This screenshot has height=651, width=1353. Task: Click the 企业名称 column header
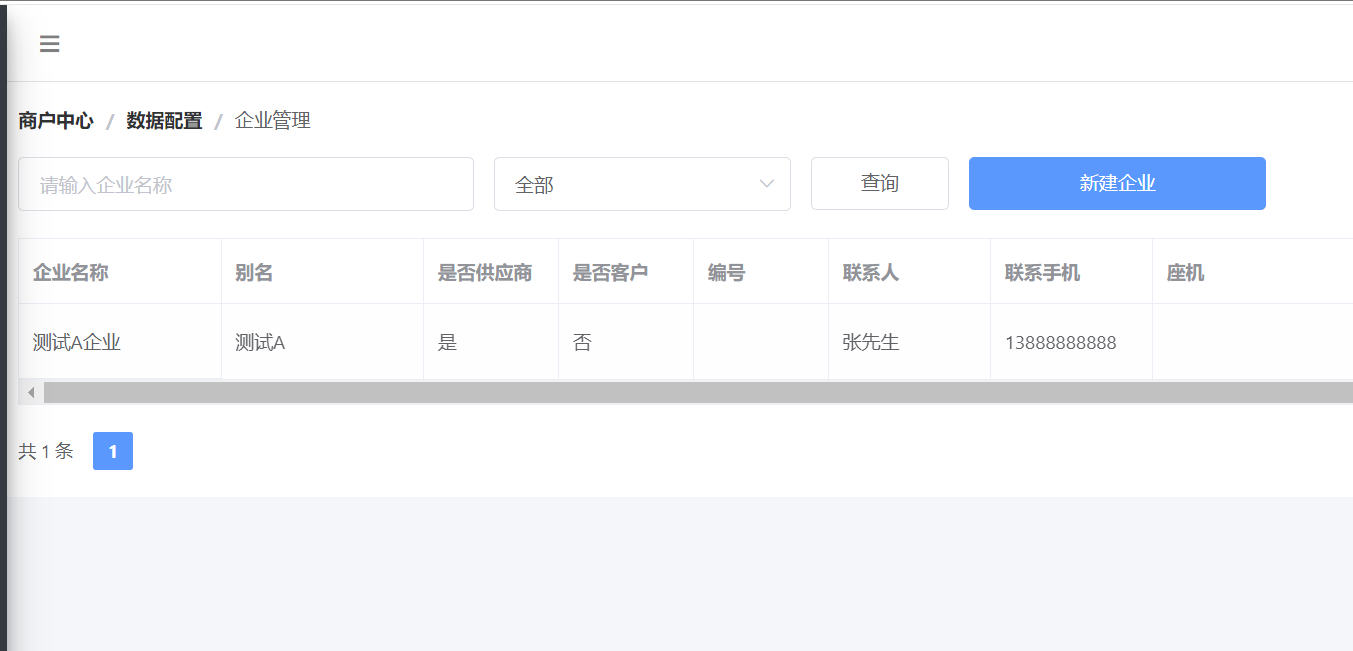(x=71, y=272)
